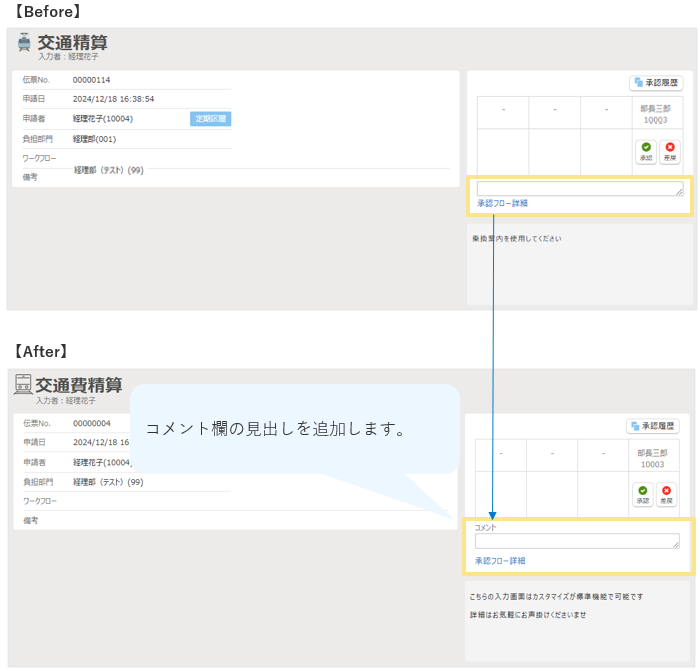The width and height of the screenshot is (700, 669).
Task: Focus the コメント text box in After panel
Action: 575,541
